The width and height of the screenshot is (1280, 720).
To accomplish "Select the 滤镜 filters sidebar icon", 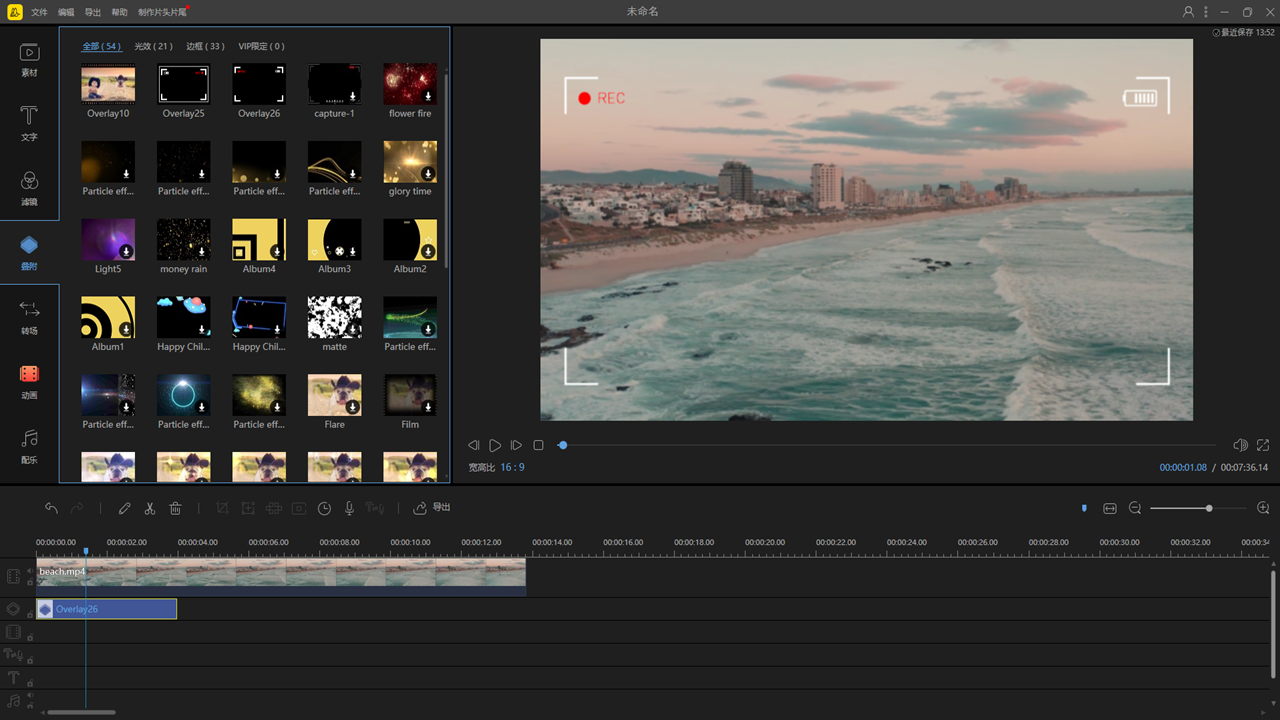I will pyautogui.click(x=29, y=187).
